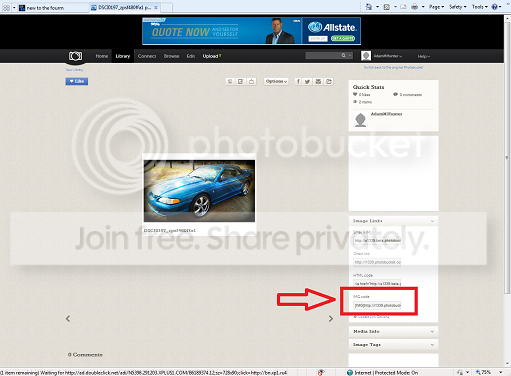The image size is (511, 376).
Task: Open the Options dropdown above photo
Action: coord(276,81)
